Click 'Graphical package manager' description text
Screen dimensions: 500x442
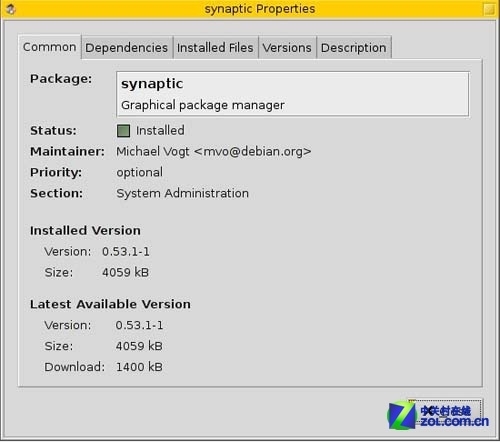(x=203, y=105)
